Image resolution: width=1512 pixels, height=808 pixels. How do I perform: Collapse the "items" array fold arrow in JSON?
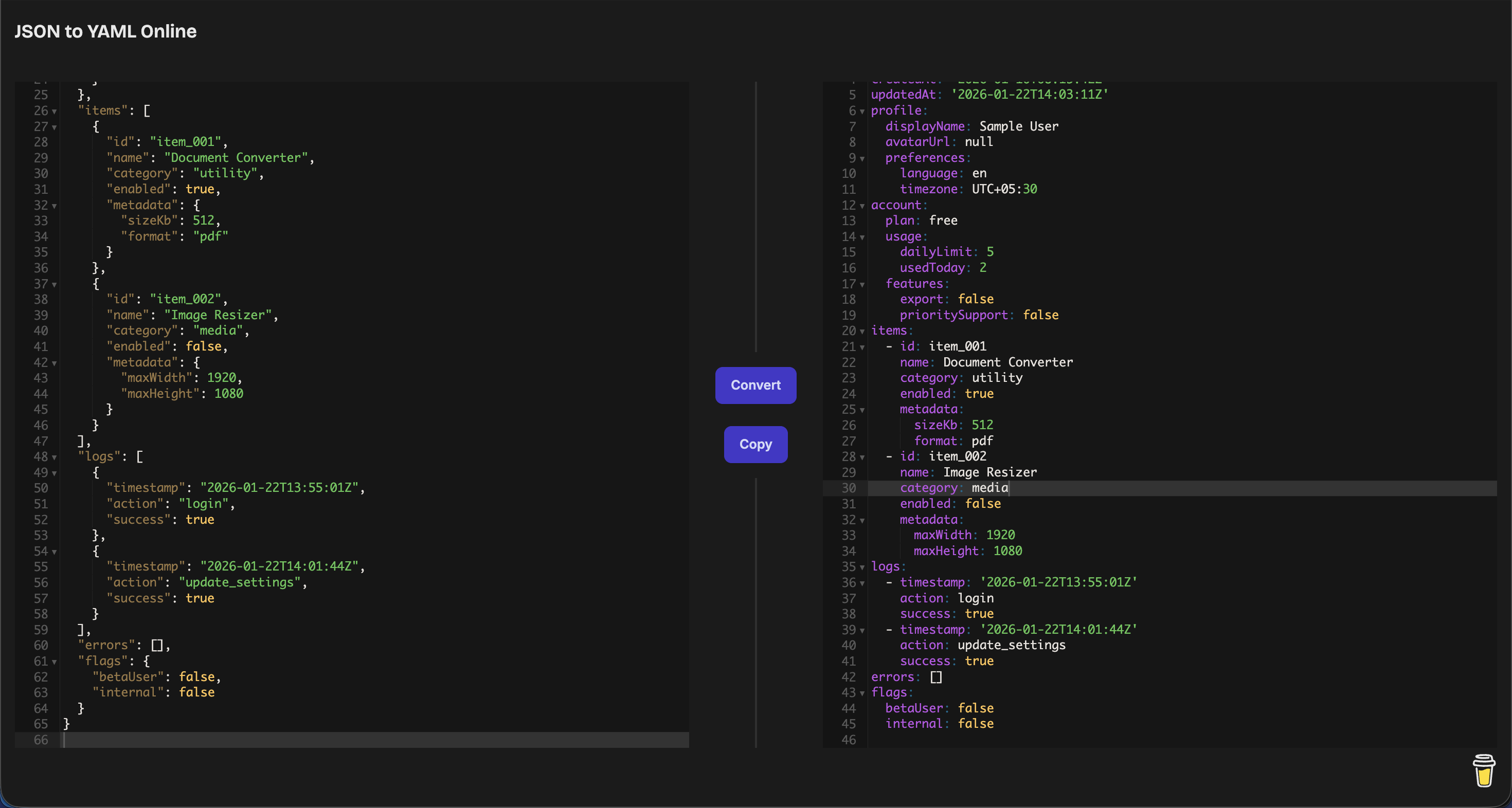click(55, 112)
